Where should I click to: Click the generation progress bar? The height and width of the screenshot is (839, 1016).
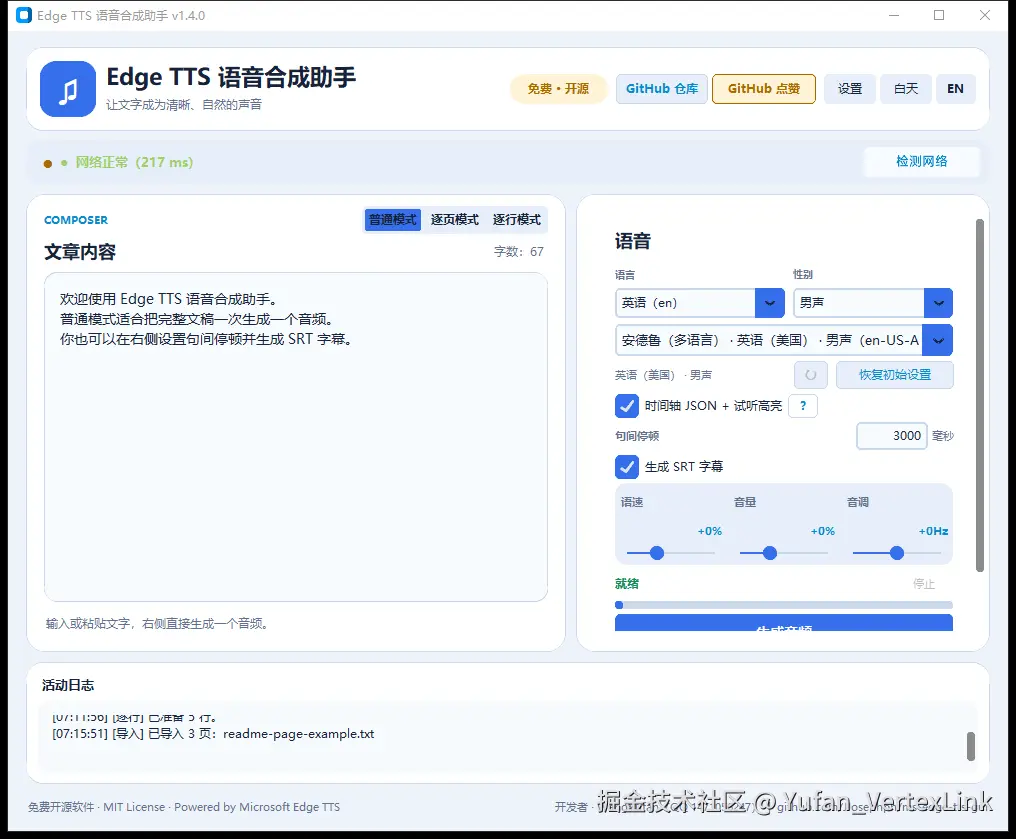click(x=784, y=605)
